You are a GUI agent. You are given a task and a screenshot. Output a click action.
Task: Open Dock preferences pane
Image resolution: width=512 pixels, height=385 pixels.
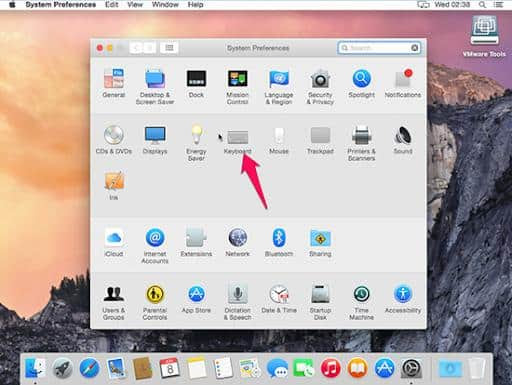tap(196, 83)
